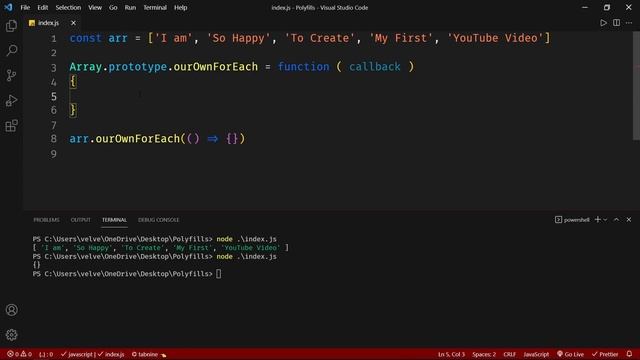
Task: Open the Terminal menu
Action: click(x=155, y=7)
